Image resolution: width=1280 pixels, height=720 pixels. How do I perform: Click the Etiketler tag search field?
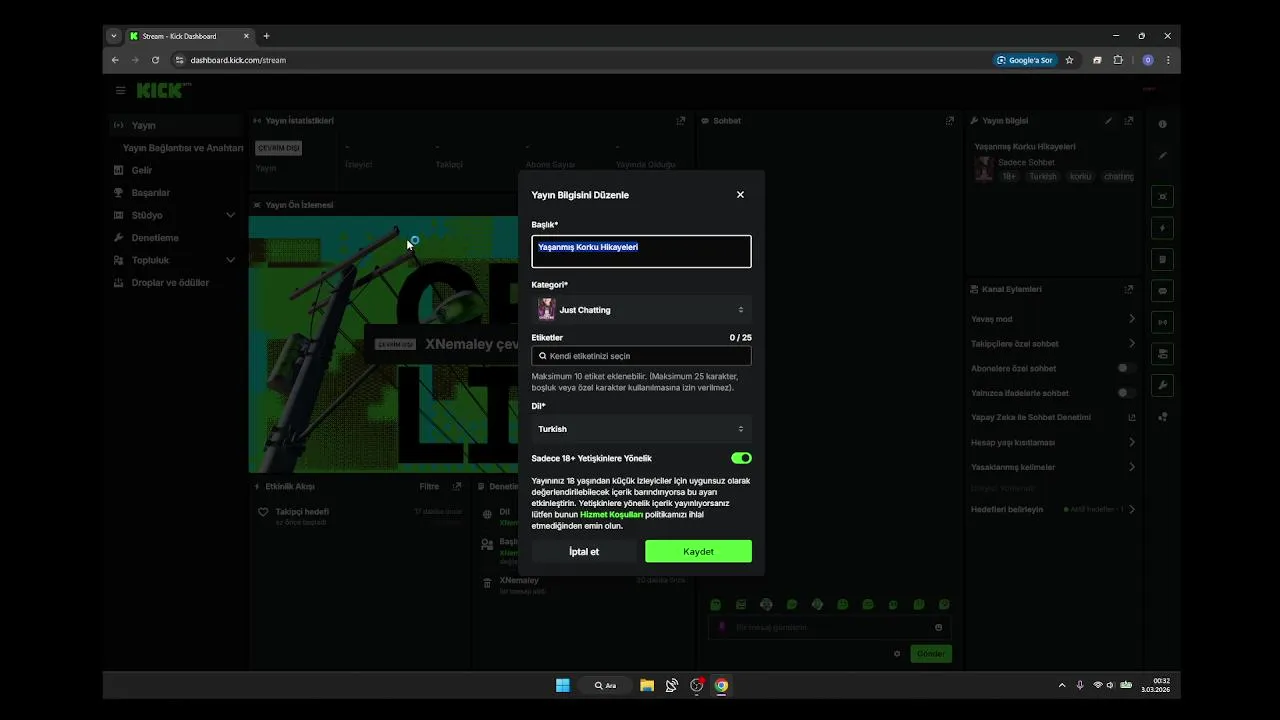(x=641, y=356)
